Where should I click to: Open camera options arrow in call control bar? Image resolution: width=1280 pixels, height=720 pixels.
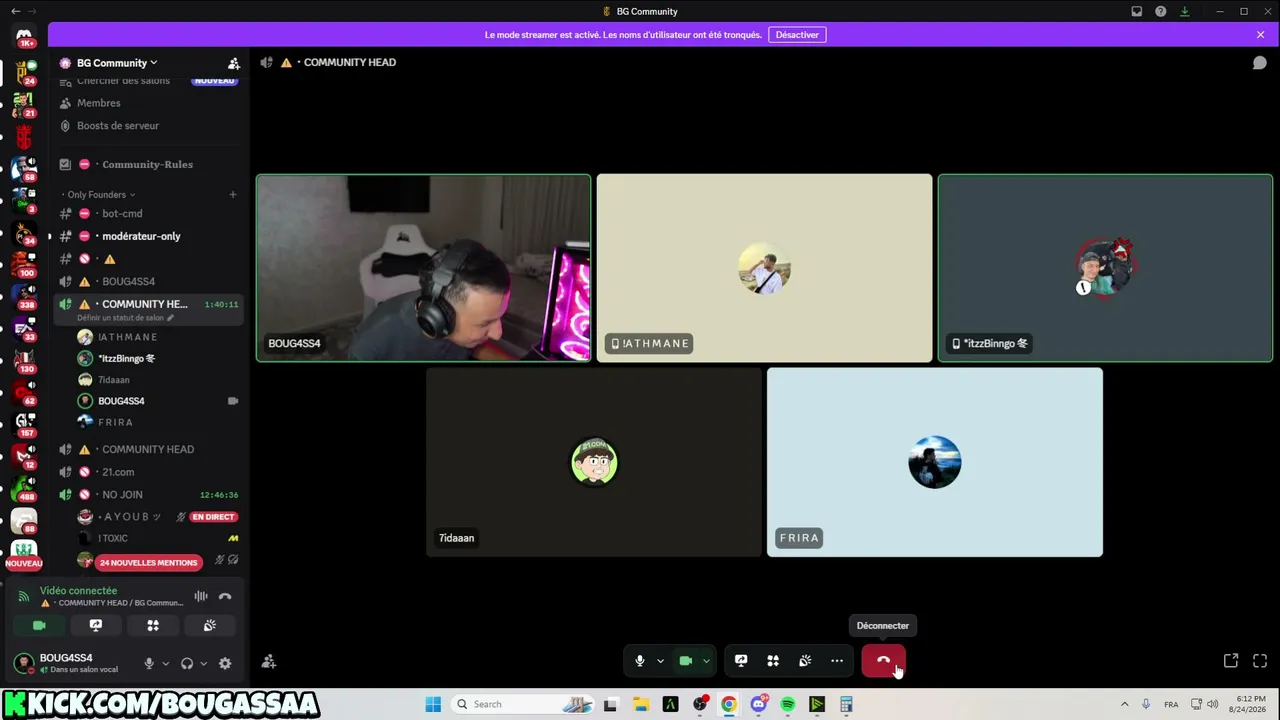(706, 661)
